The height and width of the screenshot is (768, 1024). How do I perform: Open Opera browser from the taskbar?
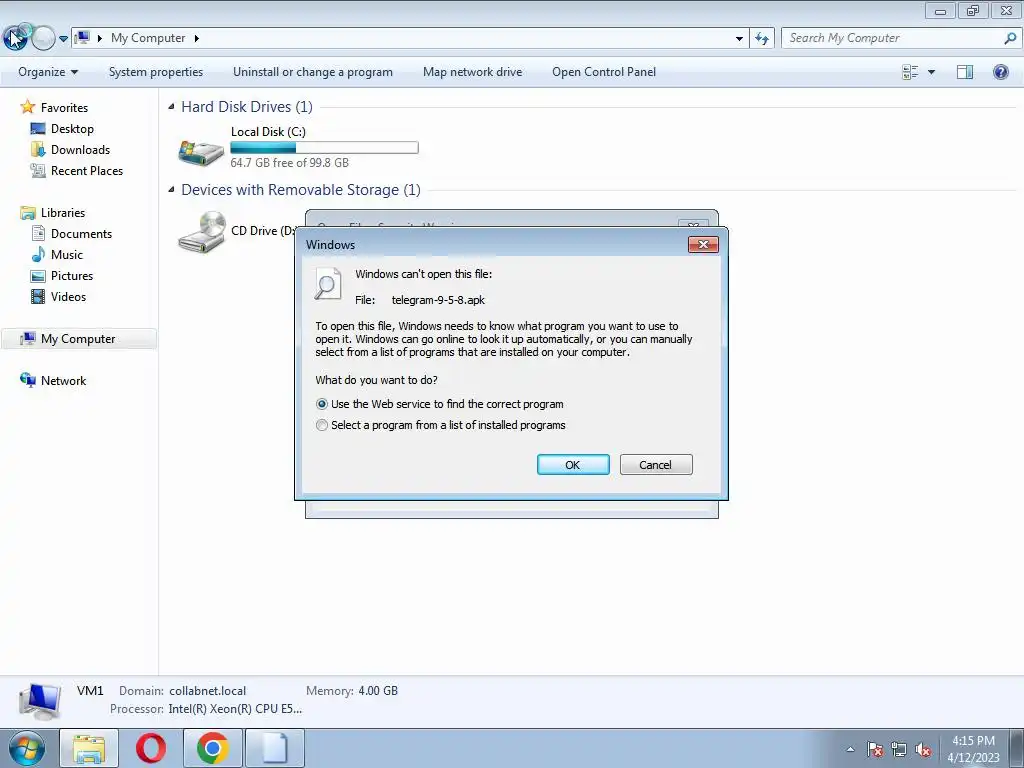pyautogui.click(x=150, y=748)
